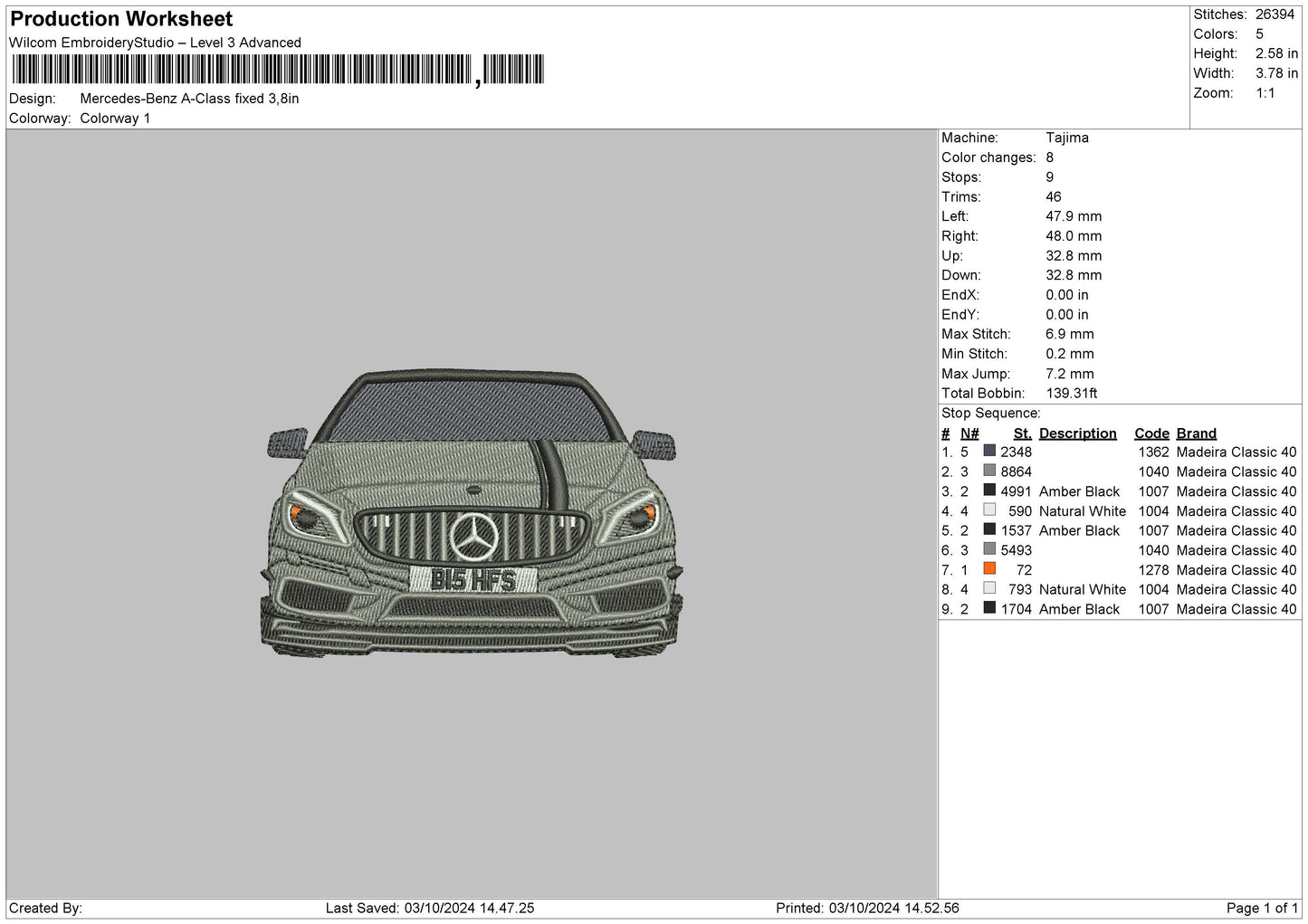Click the 'Wilcom EmbroideryStudio – Level 3 Advanced' text
The height and width of the screenshot is (924, 1308).
click(x=155, y=43)
